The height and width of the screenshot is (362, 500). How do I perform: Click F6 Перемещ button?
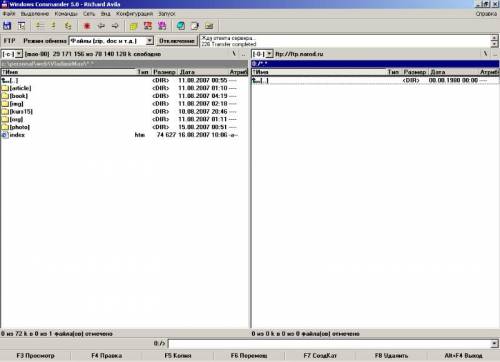tap(249, 356)
